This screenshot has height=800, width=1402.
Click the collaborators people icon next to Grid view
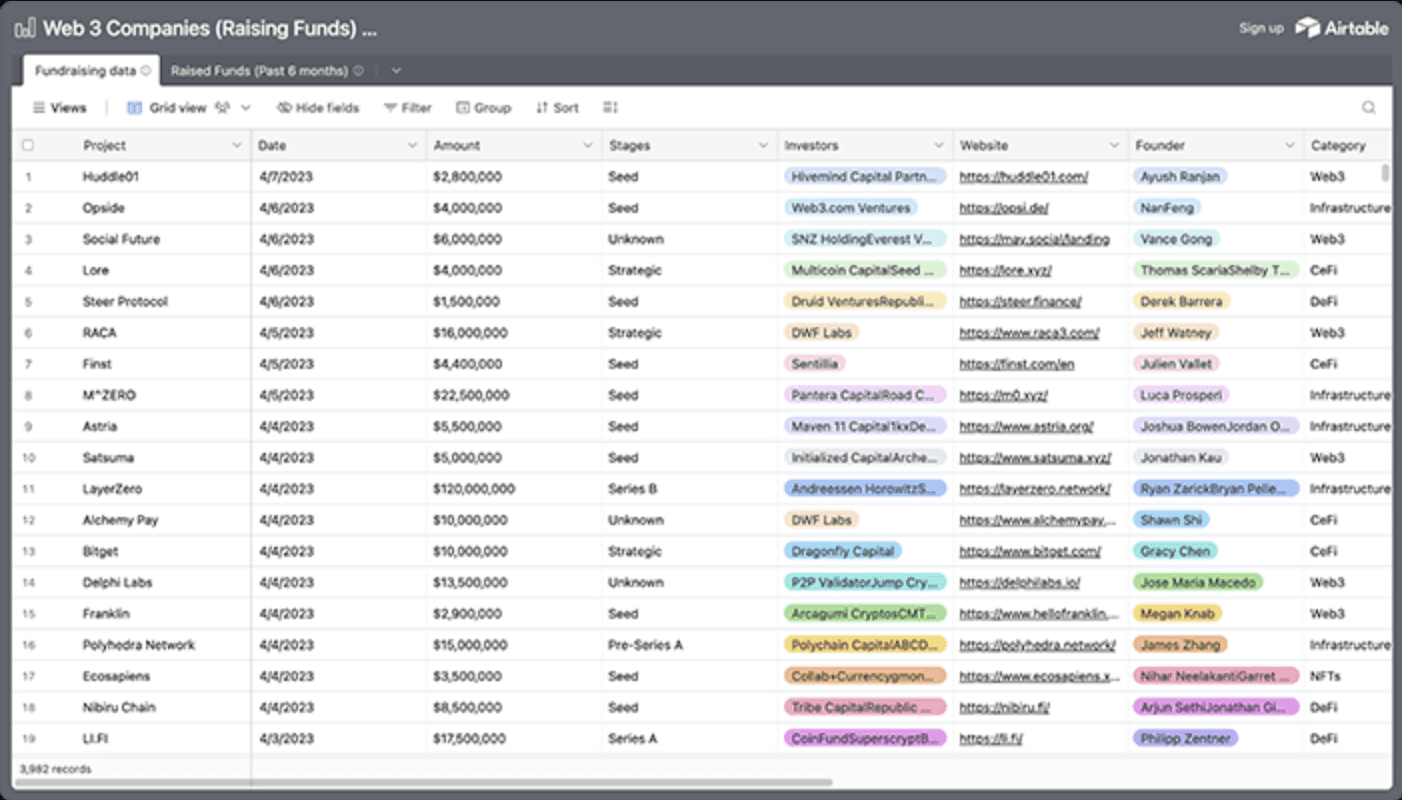tap(223, 108)
